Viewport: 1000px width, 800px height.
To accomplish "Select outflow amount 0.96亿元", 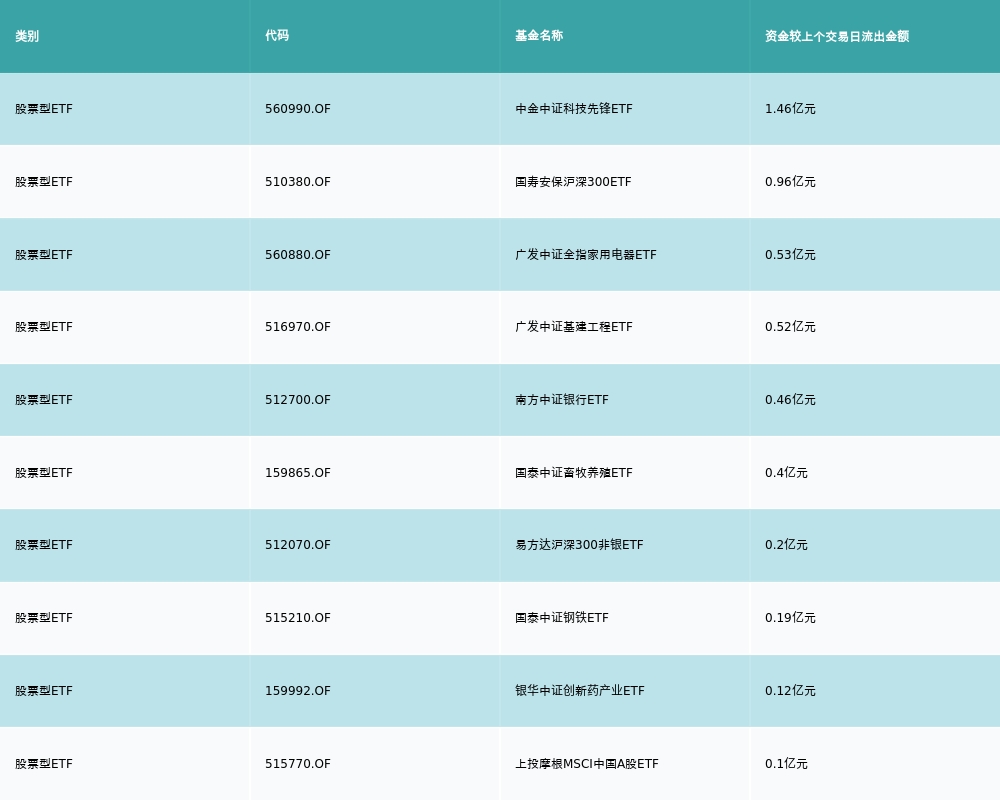I will [790, 182].
